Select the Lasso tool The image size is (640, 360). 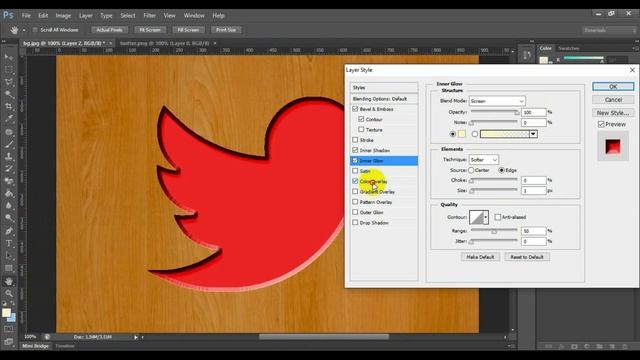point(9,82)
